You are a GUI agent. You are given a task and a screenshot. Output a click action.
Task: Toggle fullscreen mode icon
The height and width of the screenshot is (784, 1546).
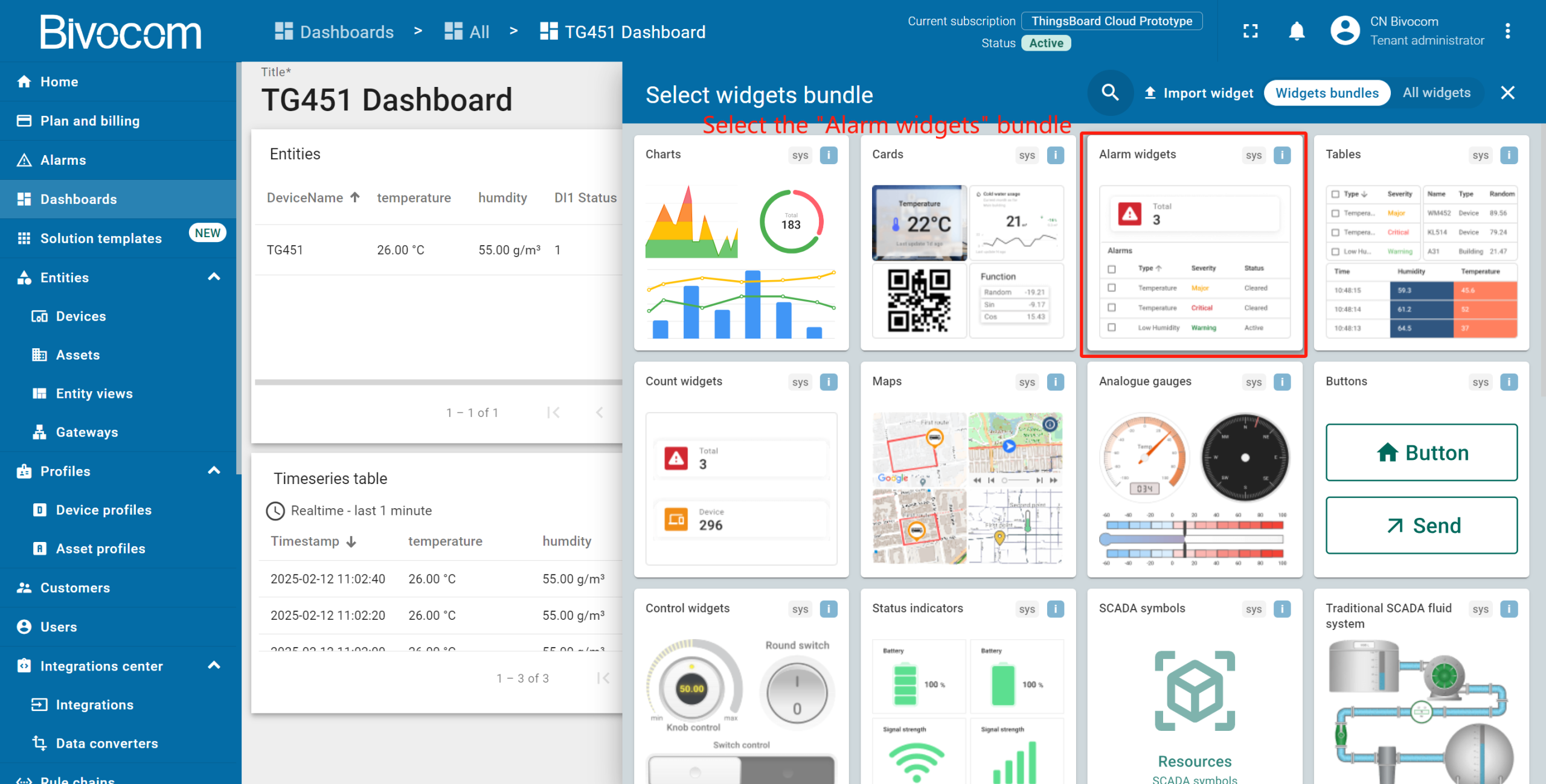1251,31
